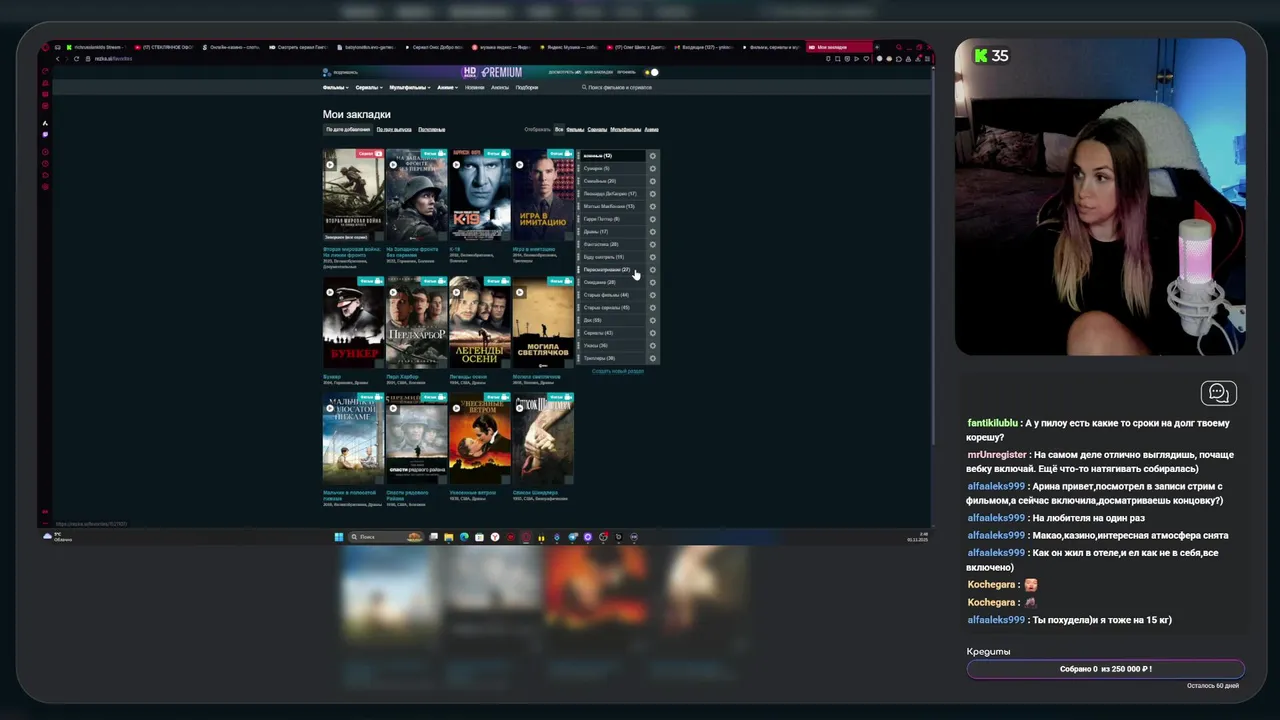Open the Анонсы navigation item
Screen dimensions: 1280x720
tap(500, 87)
